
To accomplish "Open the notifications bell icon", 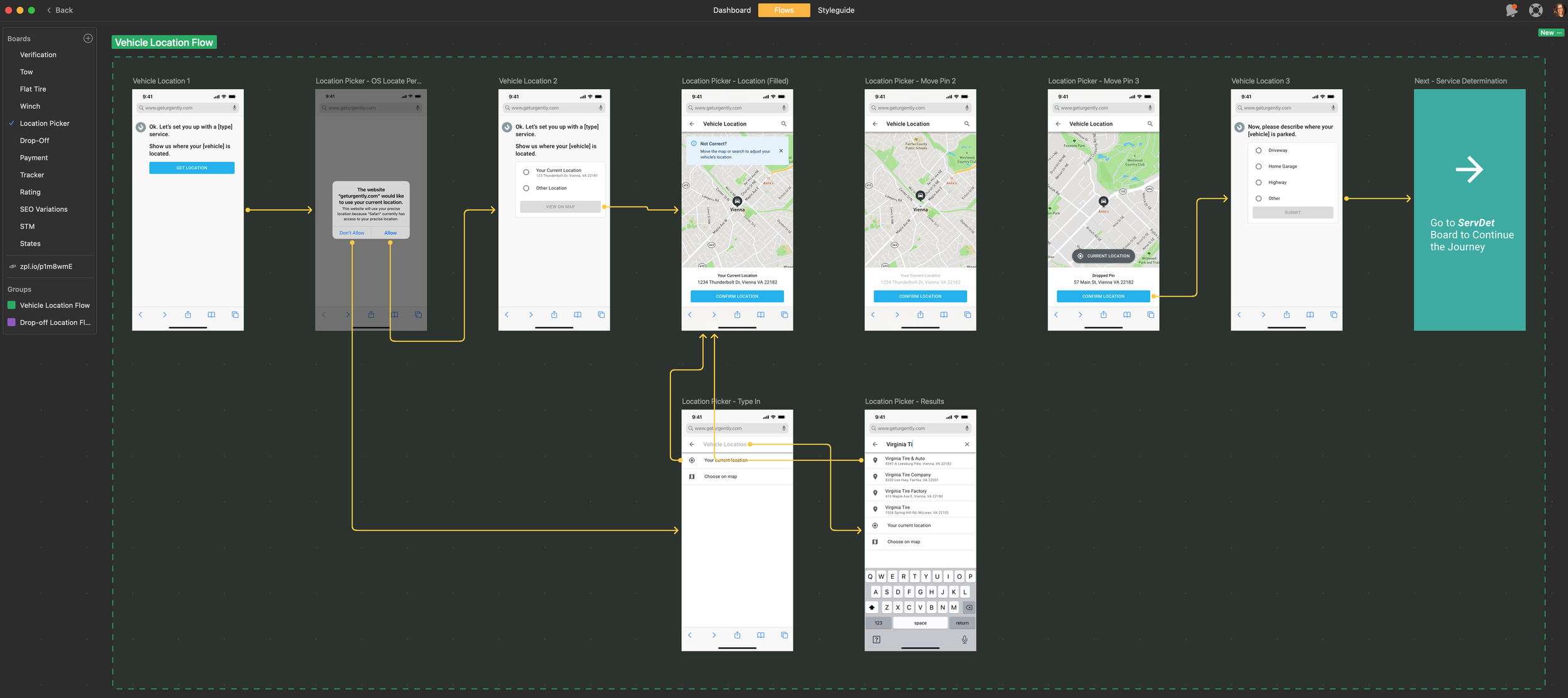I will (x=1512, y=10).
